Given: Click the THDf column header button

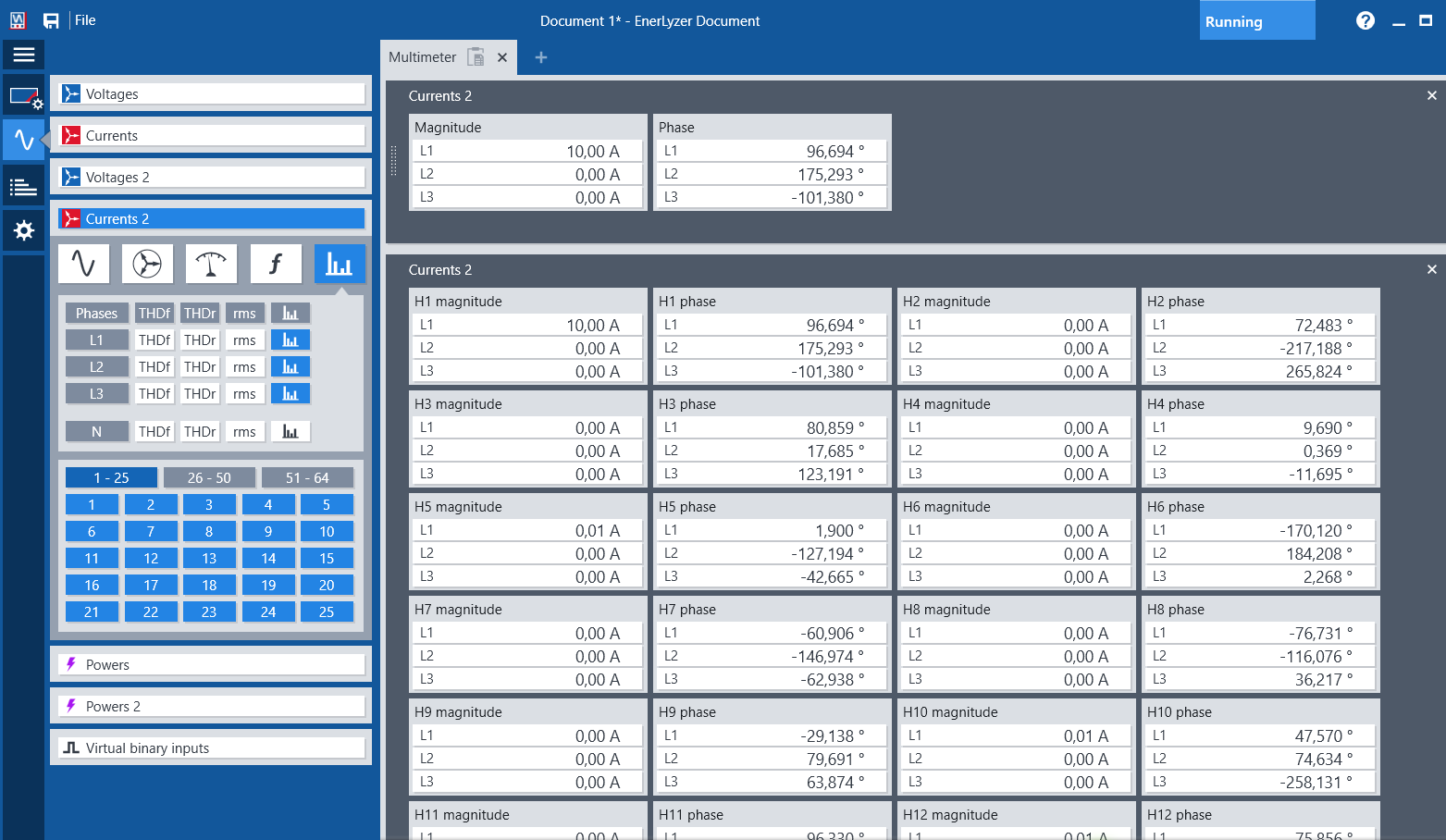Looking at the screenshot, I should tap(154, 314).
